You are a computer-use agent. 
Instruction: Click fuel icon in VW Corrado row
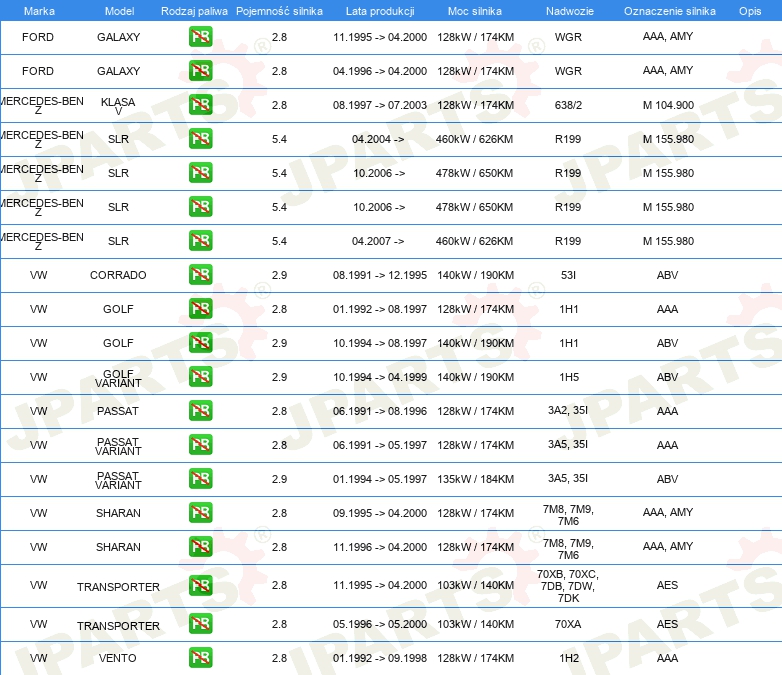pyautogui.click(x=200, y=274)
